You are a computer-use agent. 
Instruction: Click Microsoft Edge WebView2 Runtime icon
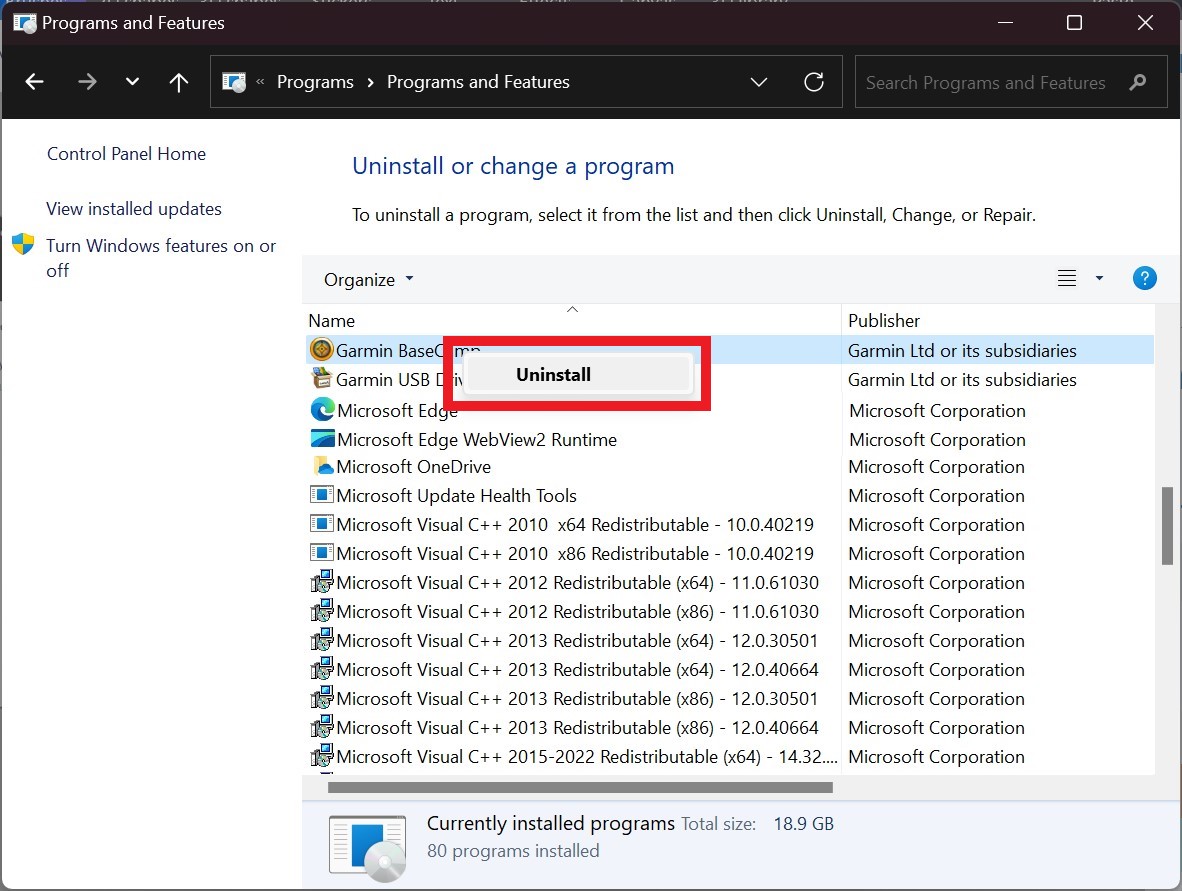pyautogui.click(x=323, y=438)
